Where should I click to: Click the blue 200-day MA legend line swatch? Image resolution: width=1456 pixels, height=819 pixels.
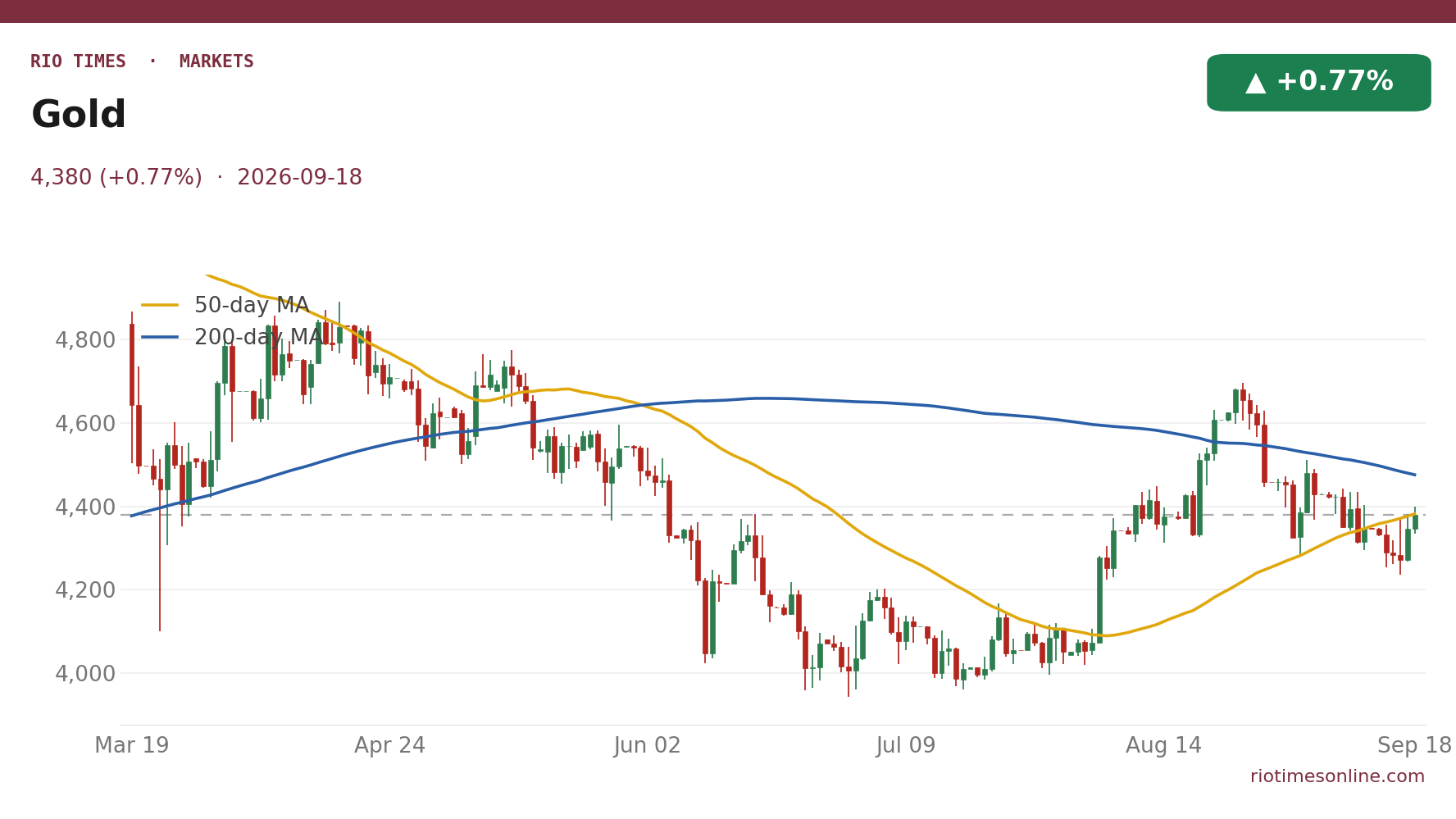coord(160,338)
